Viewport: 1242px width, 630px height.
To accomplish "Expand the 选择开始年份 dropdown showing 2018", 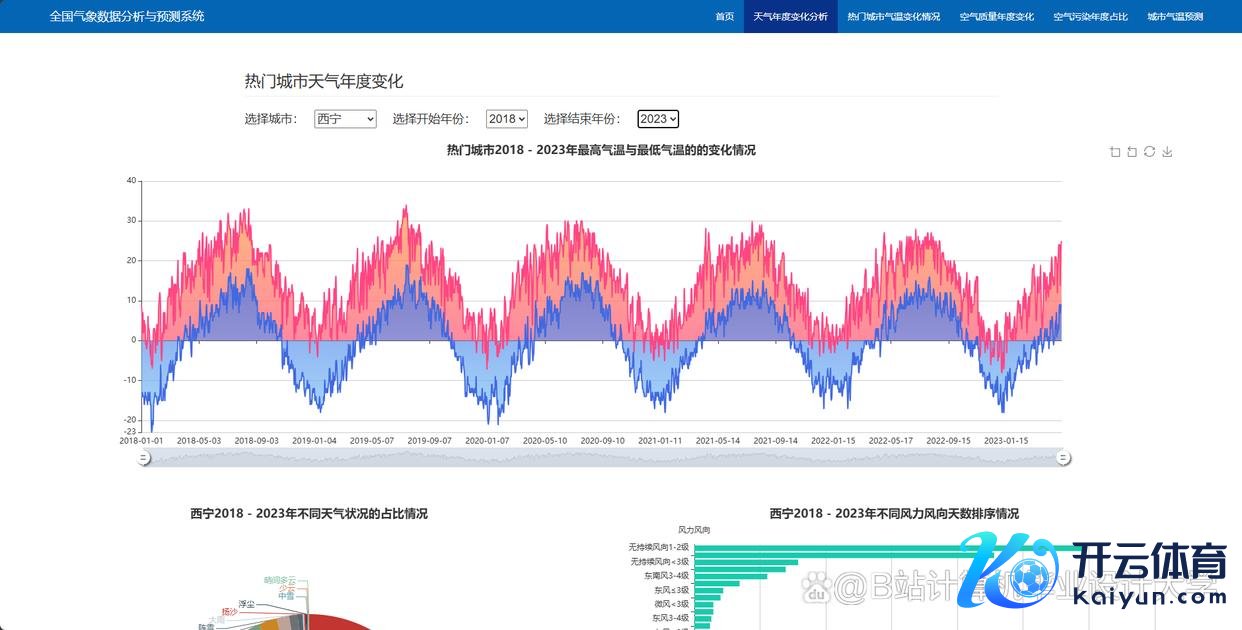I will click(506, 119).
